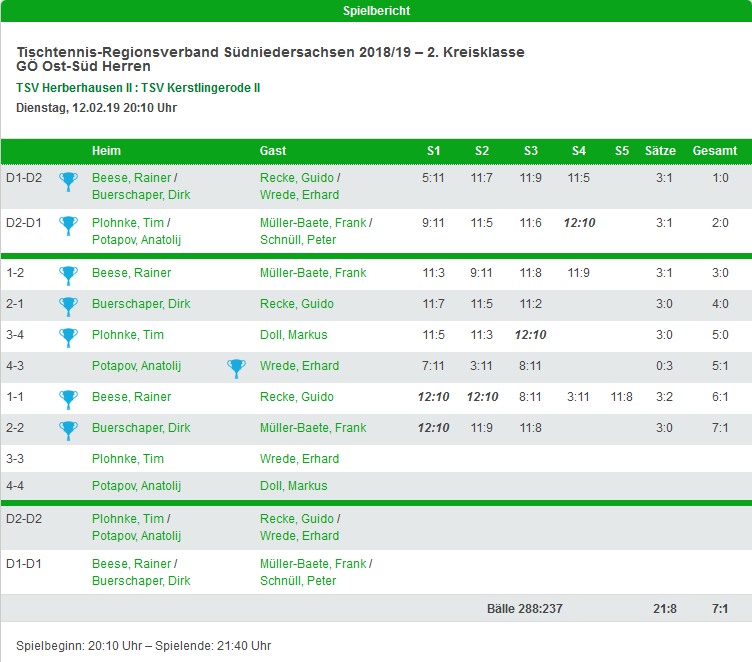Open Doll, Markus in the 4-4 row
The image size is (752, 662).
tap(294, 486)
